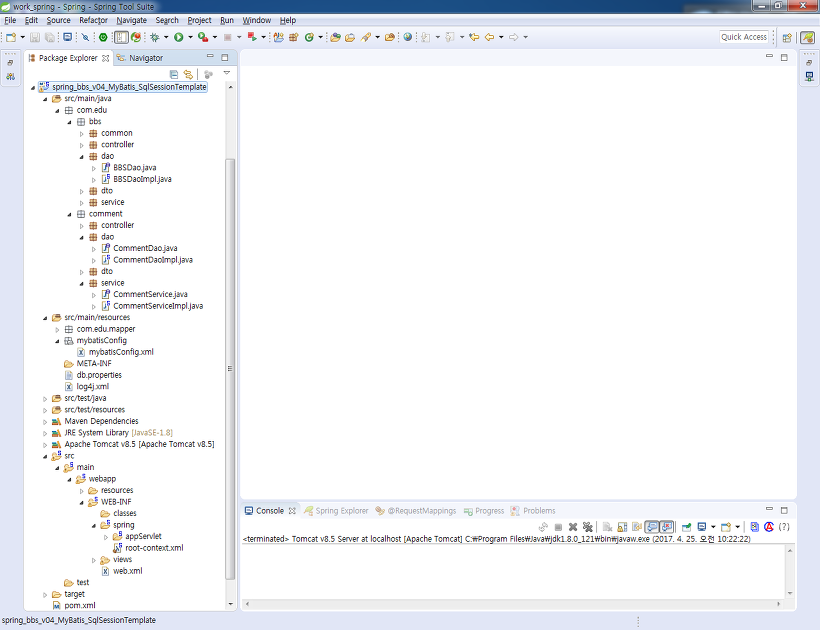Screen dimensions: 820x630
Task: Click the green Run button in toolbar
Action: [x=178, y=37]
